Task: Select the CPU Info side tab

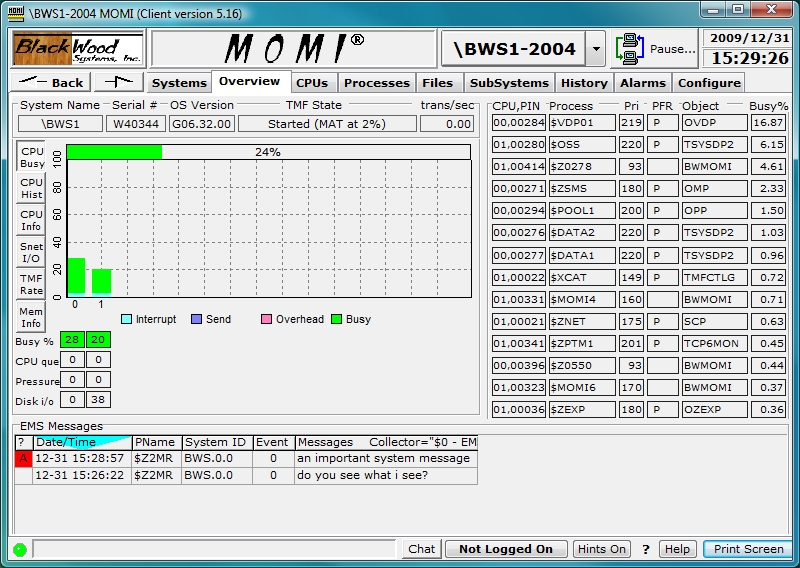Action: 31,220
